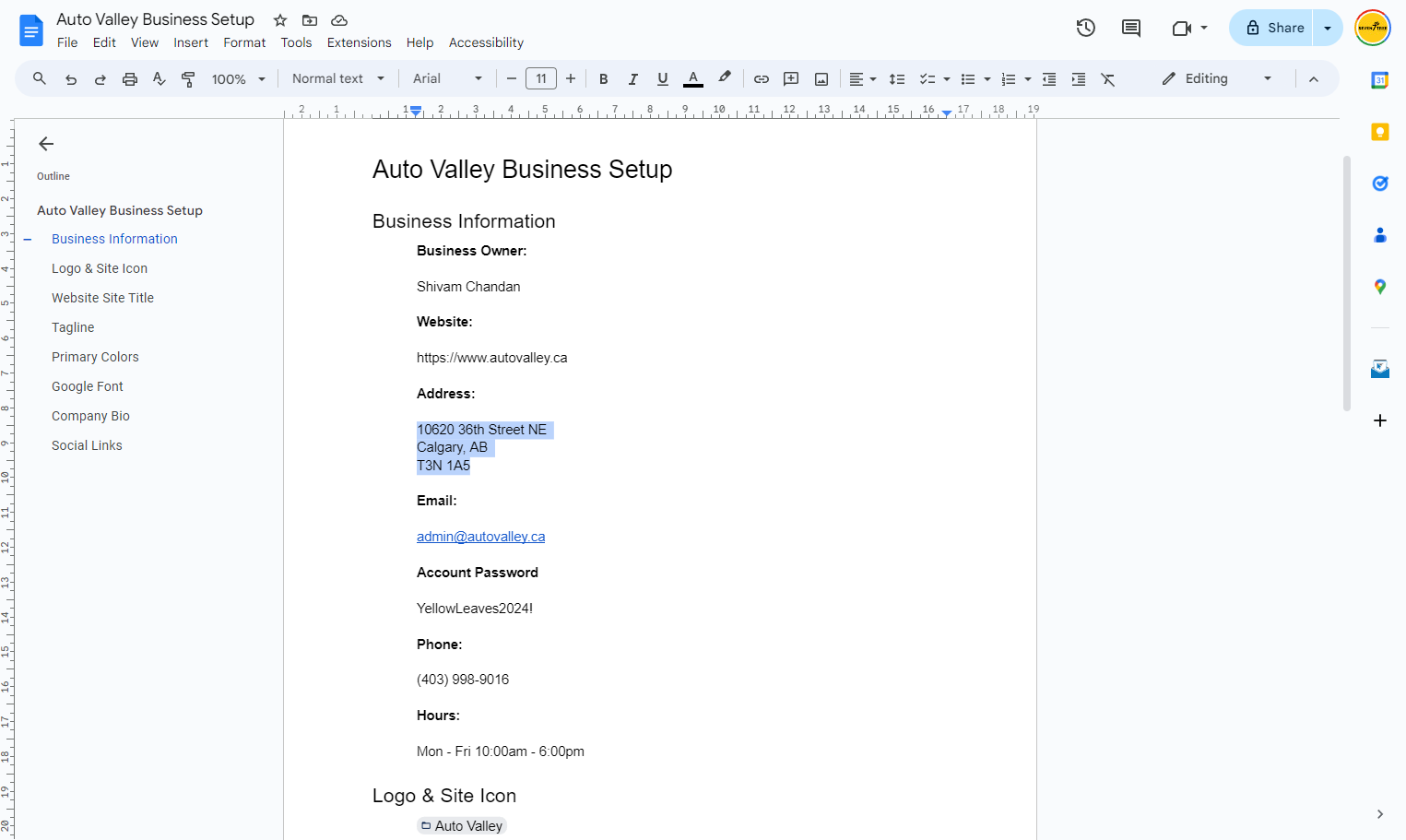Add a comment from the toolbar
This screenshot has width=1406, height=840.
click(x=791, y=79)
